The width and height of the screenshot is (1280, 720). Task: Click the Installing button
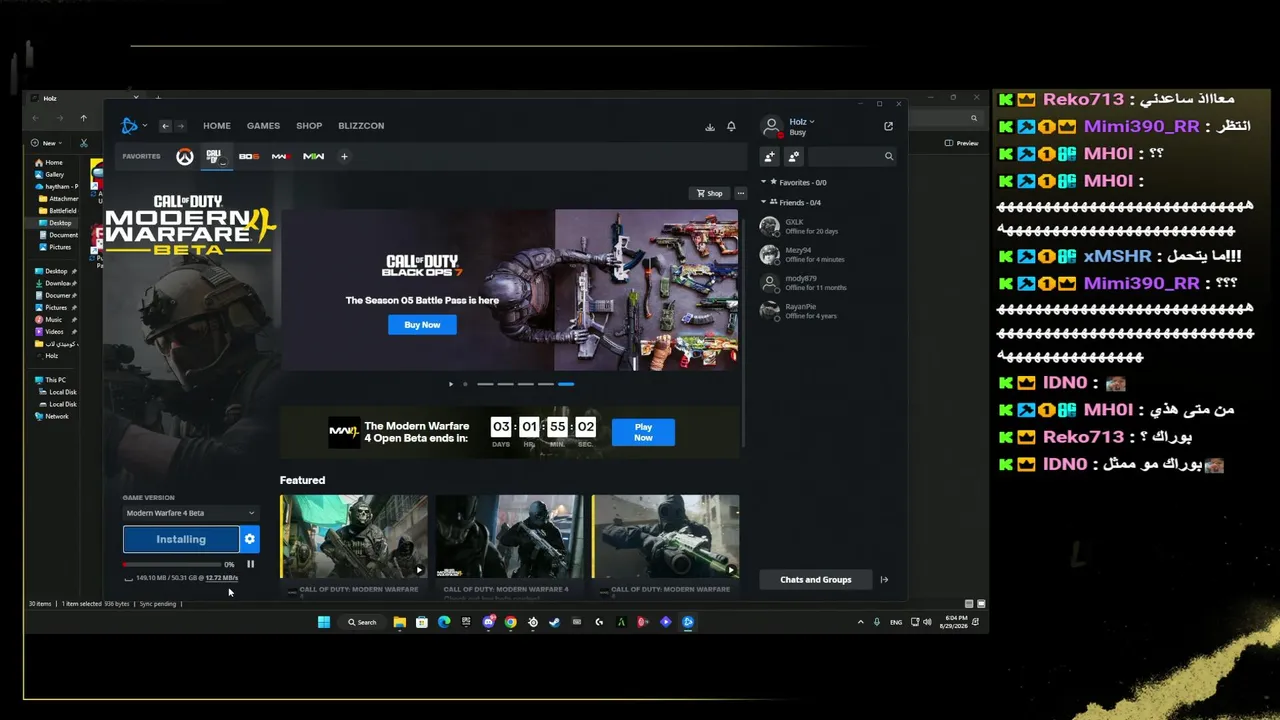point(181,539)
